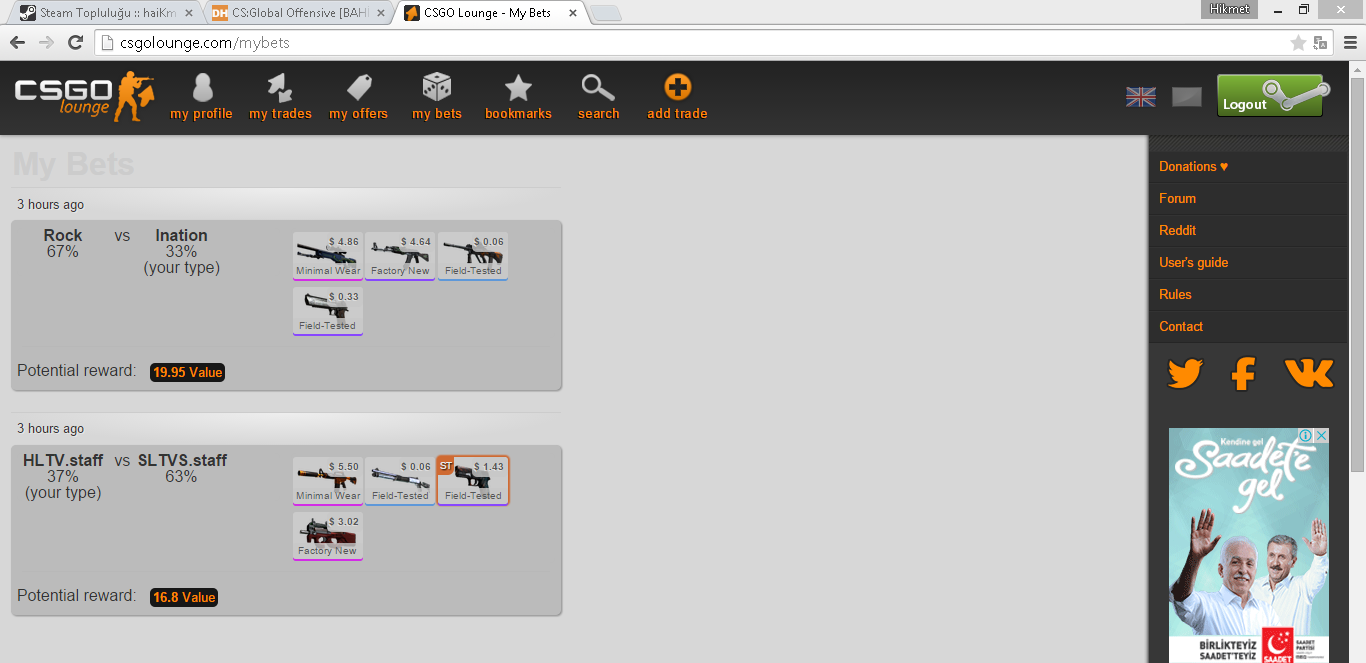
Task: Bookmark this page with star
Action: tap(1298, 43)
